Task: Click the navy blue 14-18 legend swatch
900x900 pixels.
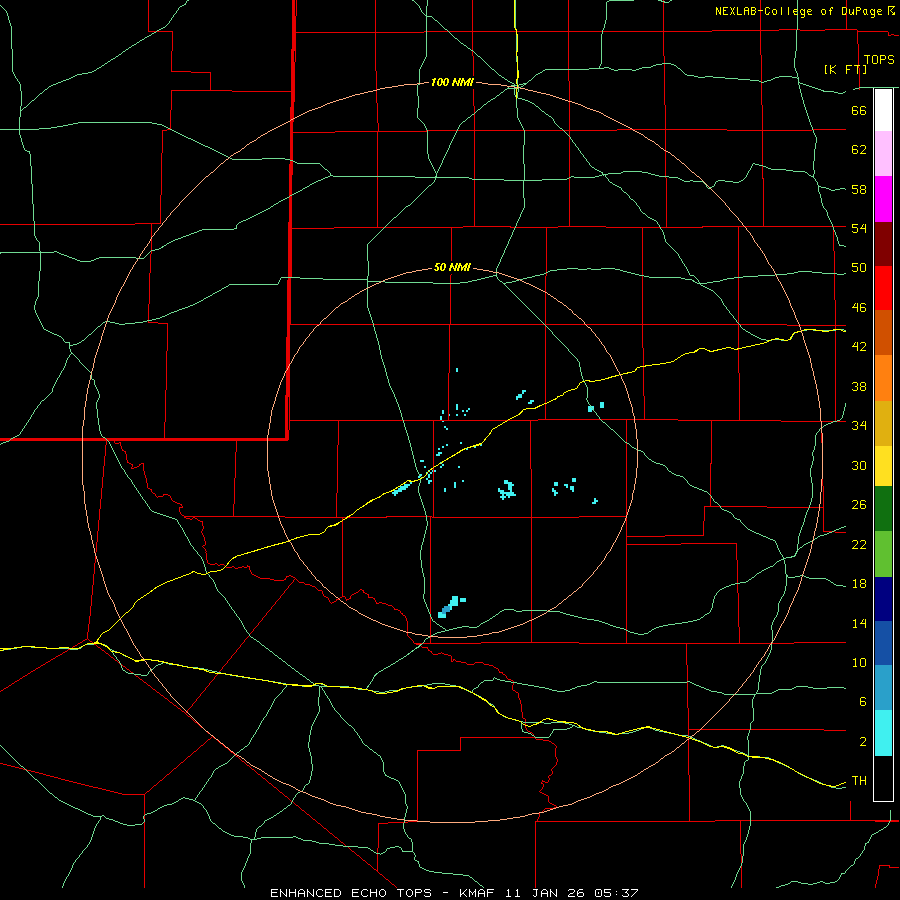Action: 883,599
